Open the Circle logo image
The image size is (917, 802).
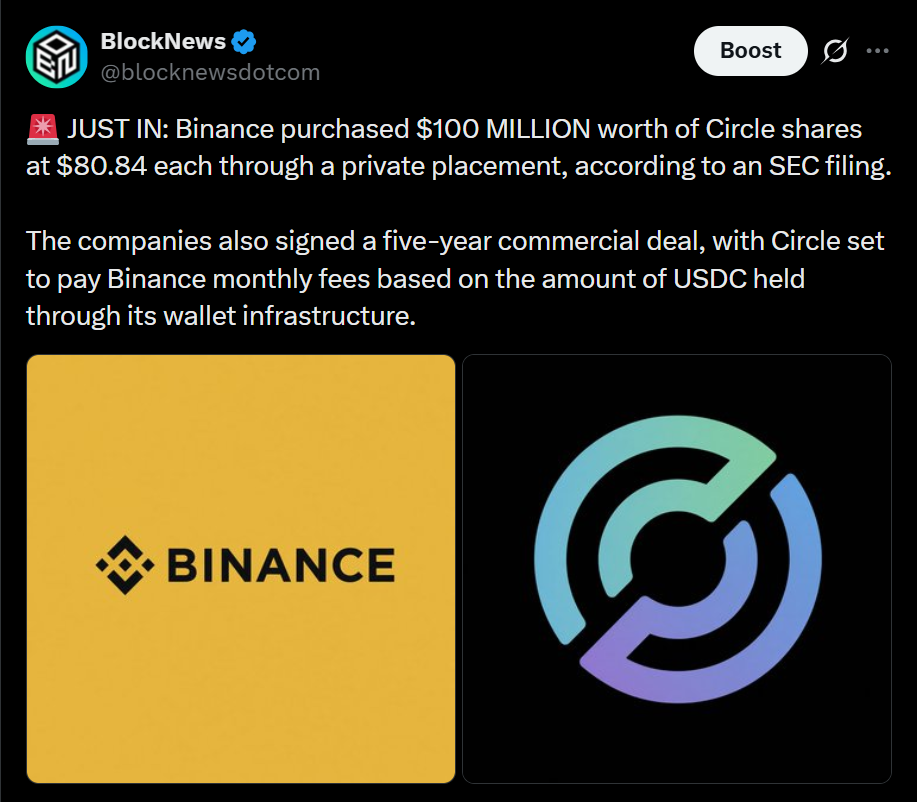click(677, 569)
